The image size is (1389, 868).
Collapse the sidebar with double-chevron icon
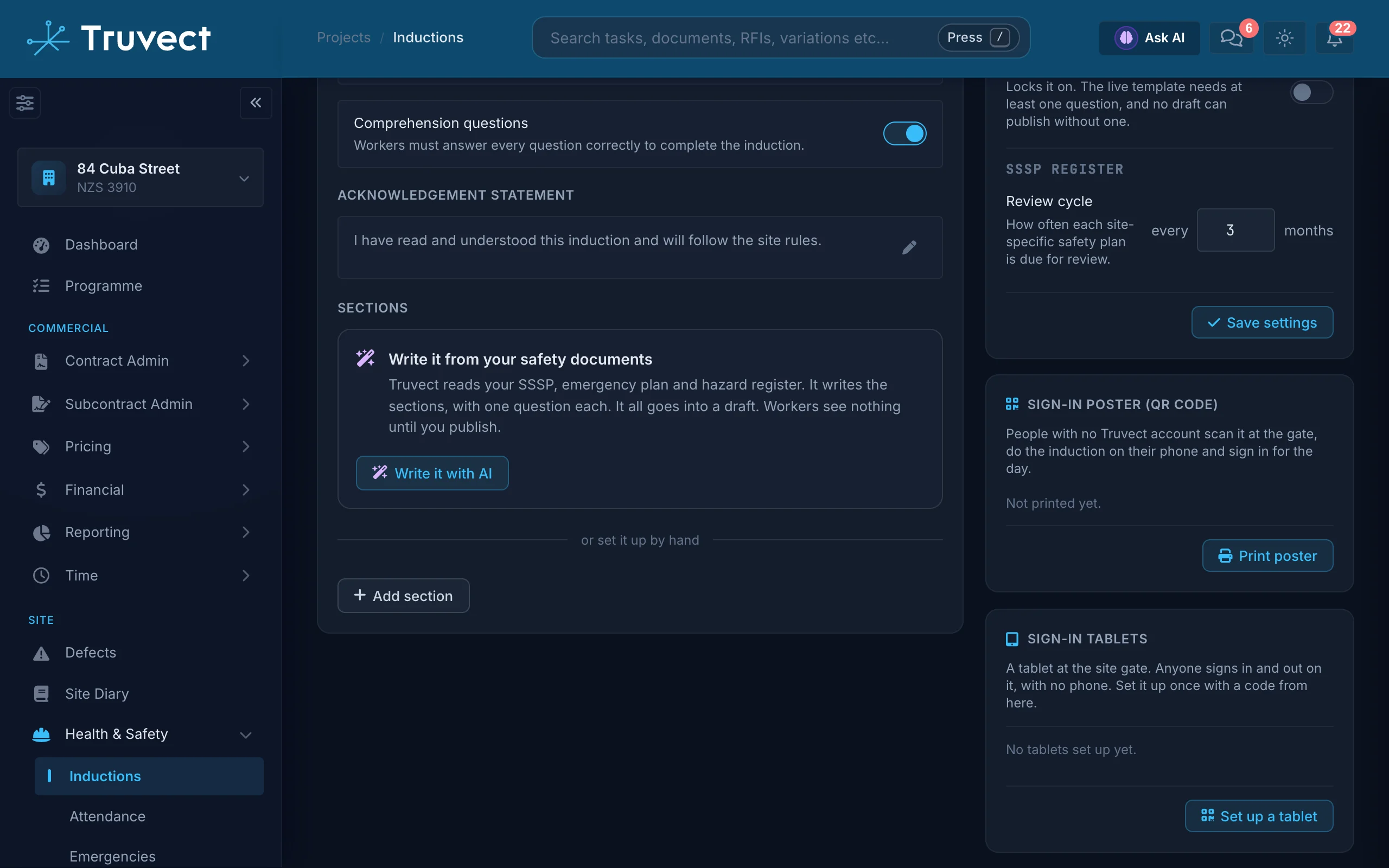coord(256,103)
